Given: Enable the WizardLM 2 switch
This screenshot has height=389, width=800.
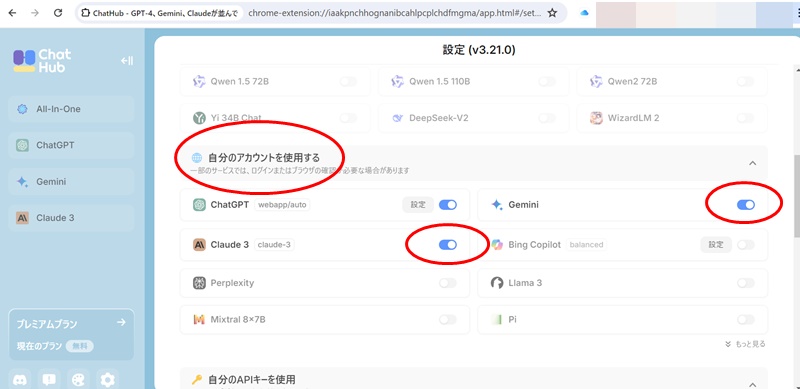Looking at the screenshot, I should click(x=745, y=118).
